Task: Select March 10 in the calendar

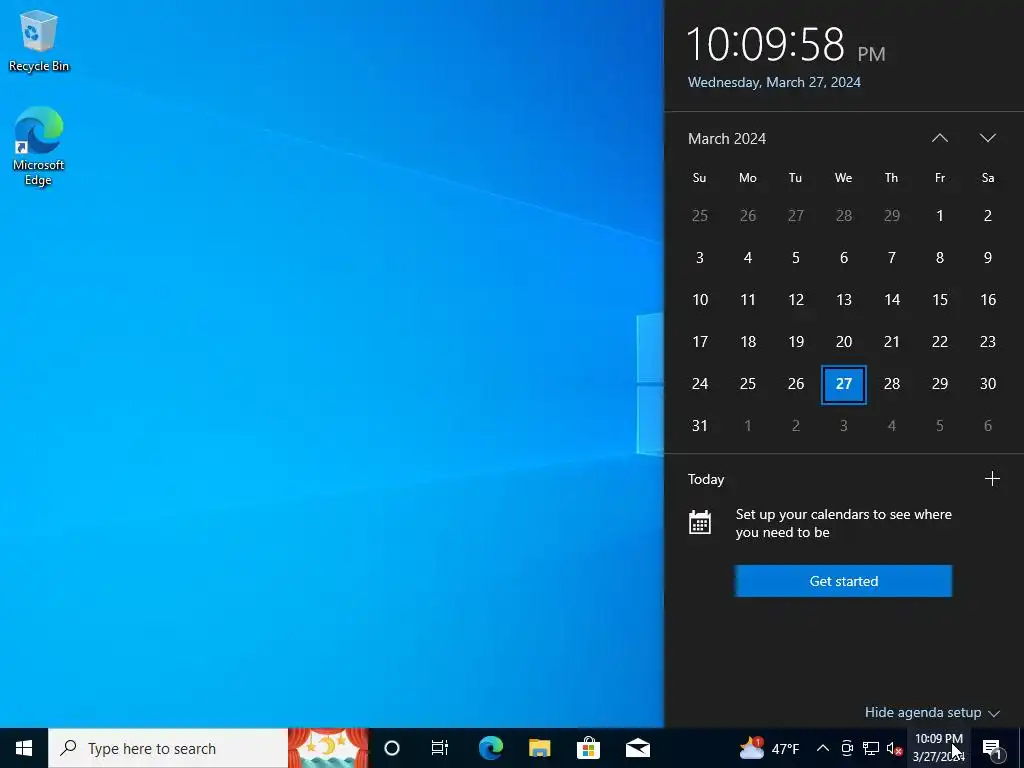Action: coord(699,300)
